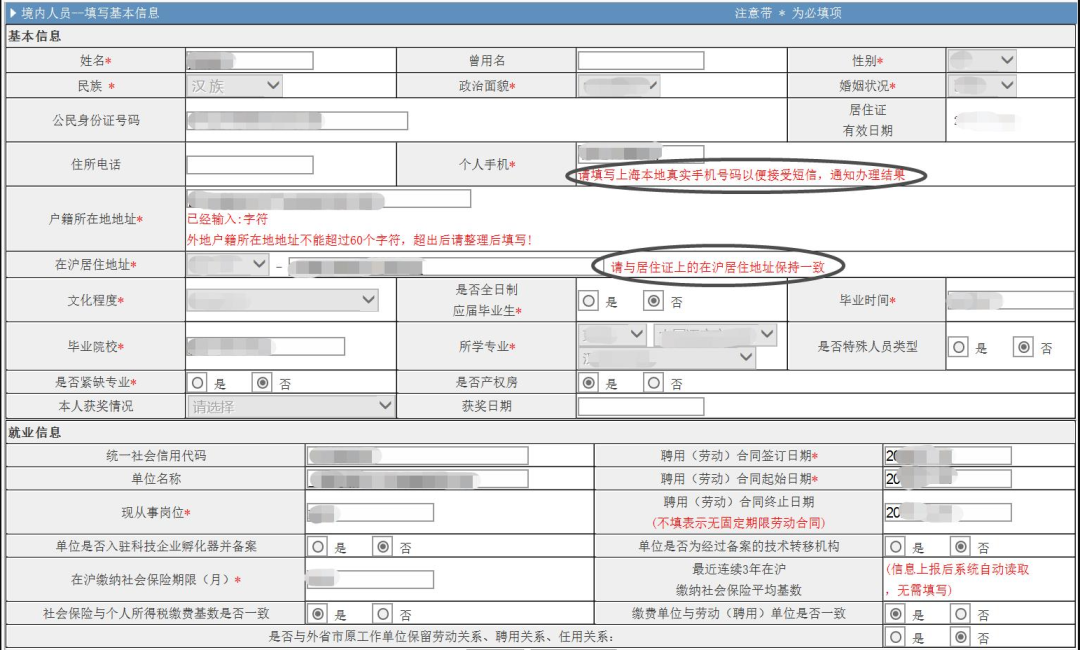This screenshot has width=1080, height=650.
Task: Open the 性别 dropdown
Action: pos(982,60)
